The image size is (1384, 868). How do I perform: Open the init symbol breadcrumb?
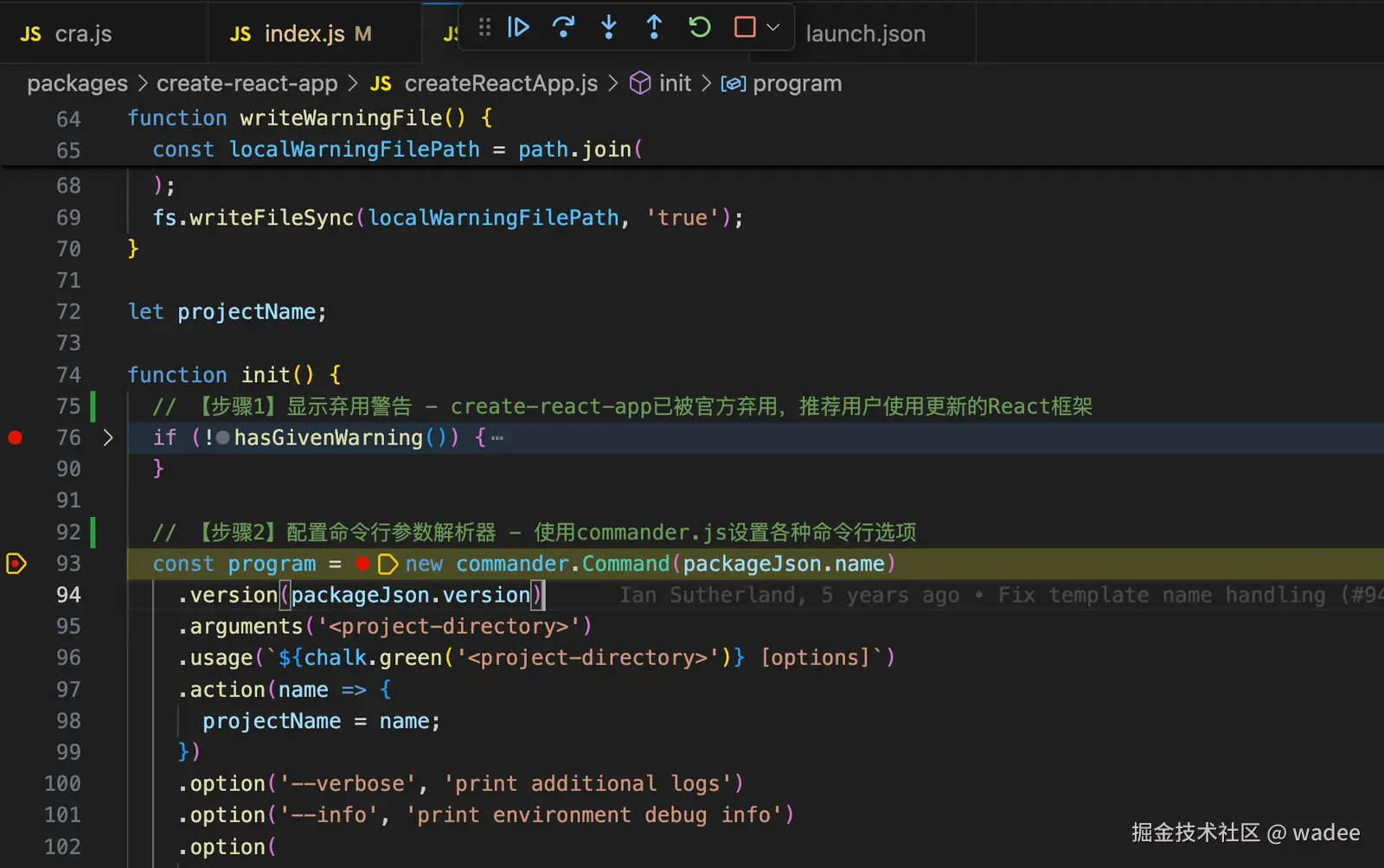point(660,83)
